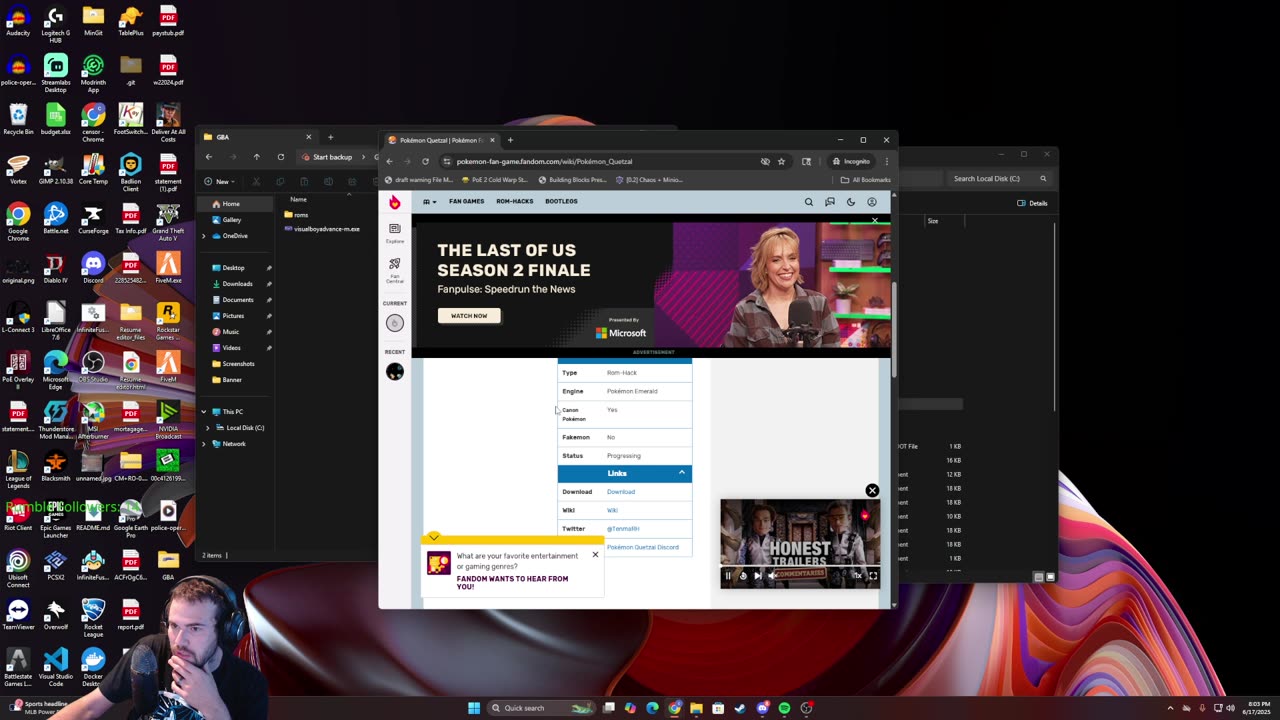Click refresh in GBA Explorer
1280x720 pixels.
(280, 157)
